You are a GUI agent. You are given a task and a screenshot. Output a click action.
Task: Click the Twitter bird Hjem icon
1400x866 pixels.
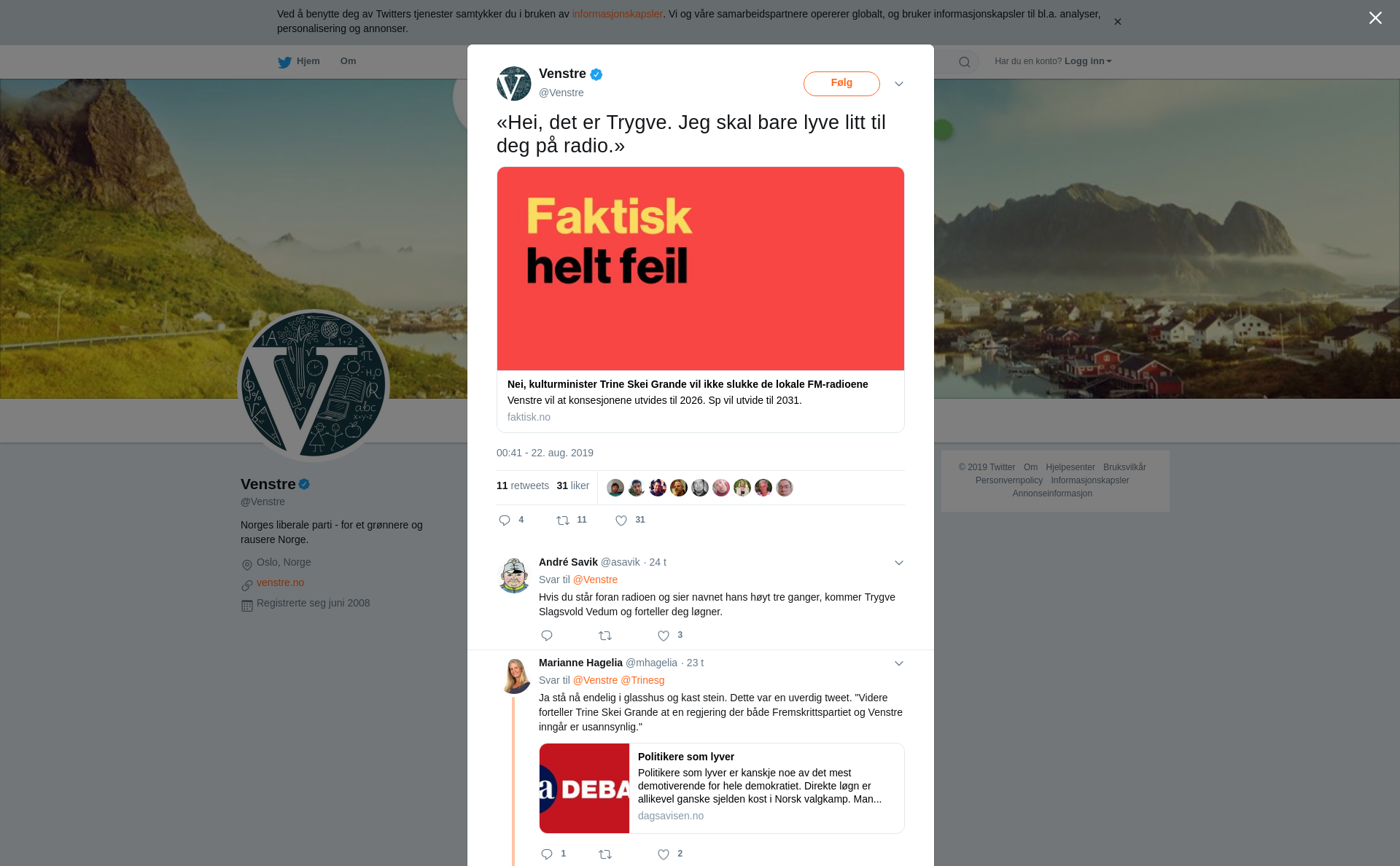(284, 62)
